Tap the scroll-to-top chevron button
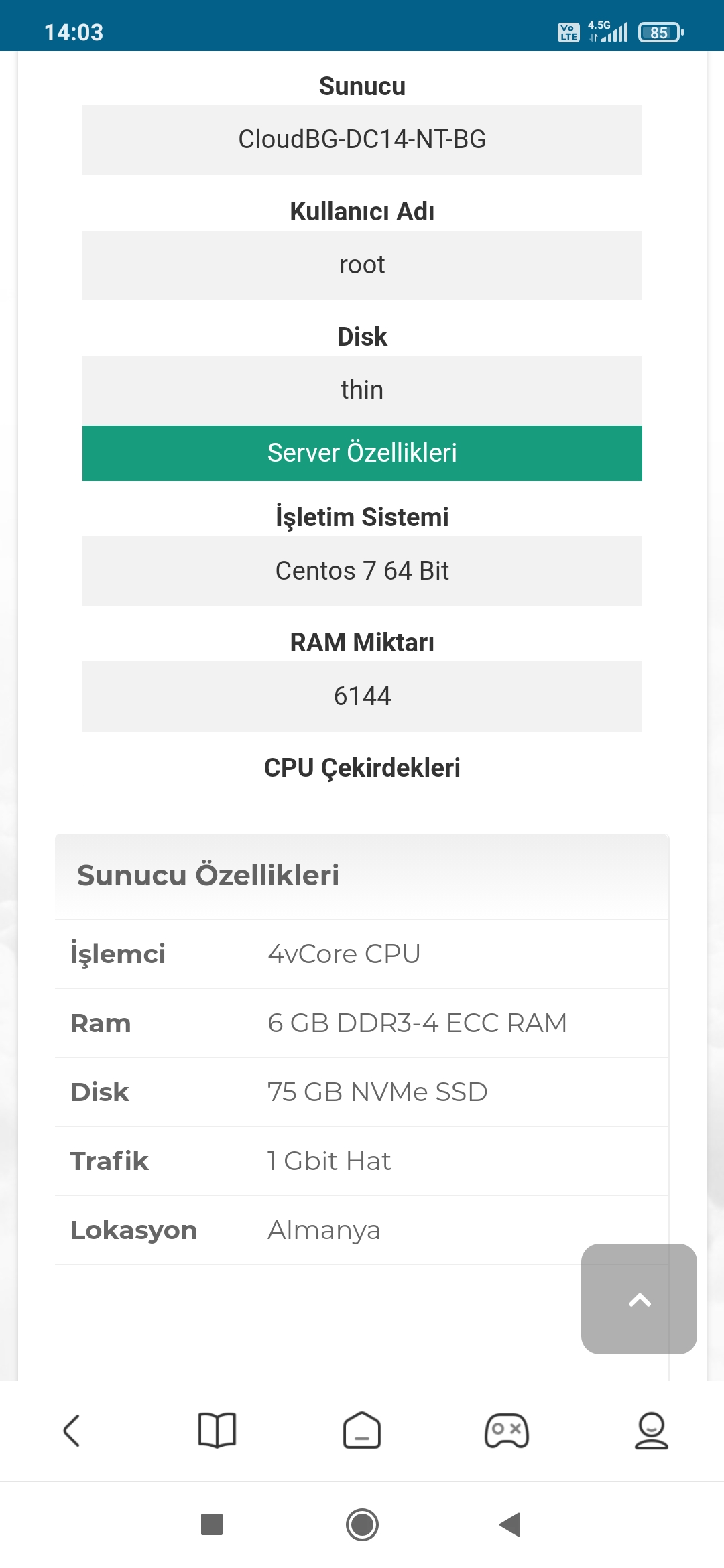724x1568 pixels. click(x=639, y=1299)
